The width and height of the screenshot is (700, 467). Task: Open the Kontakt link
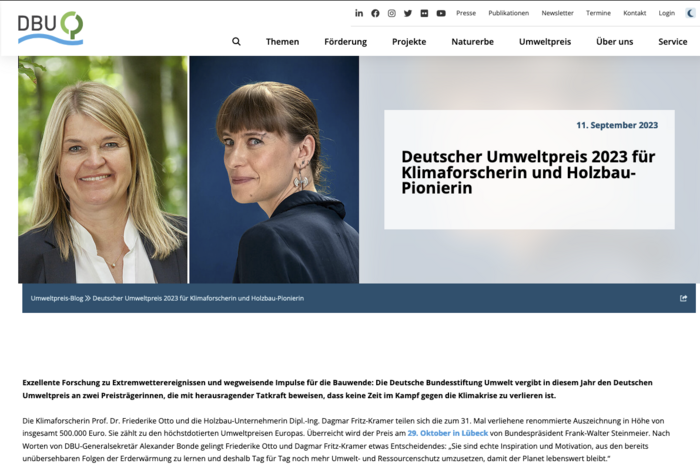coord(634,13)
